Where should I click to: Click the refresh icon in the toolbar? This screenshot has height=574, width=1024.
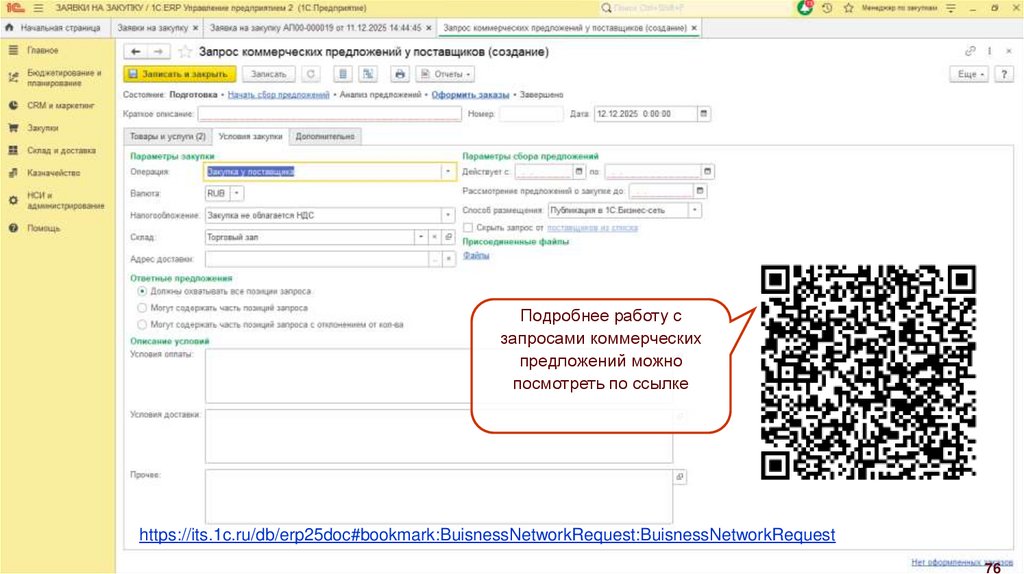(x=311, y=74)
